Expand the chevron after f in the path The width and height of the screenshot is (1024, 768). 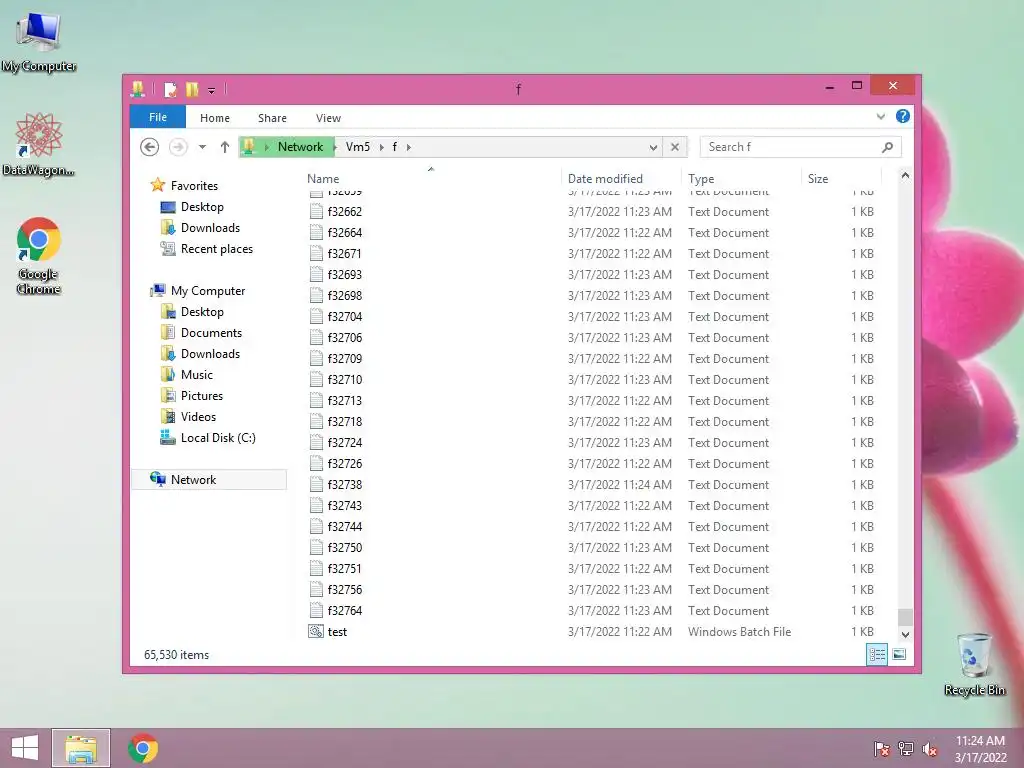(x=409, y=147)
